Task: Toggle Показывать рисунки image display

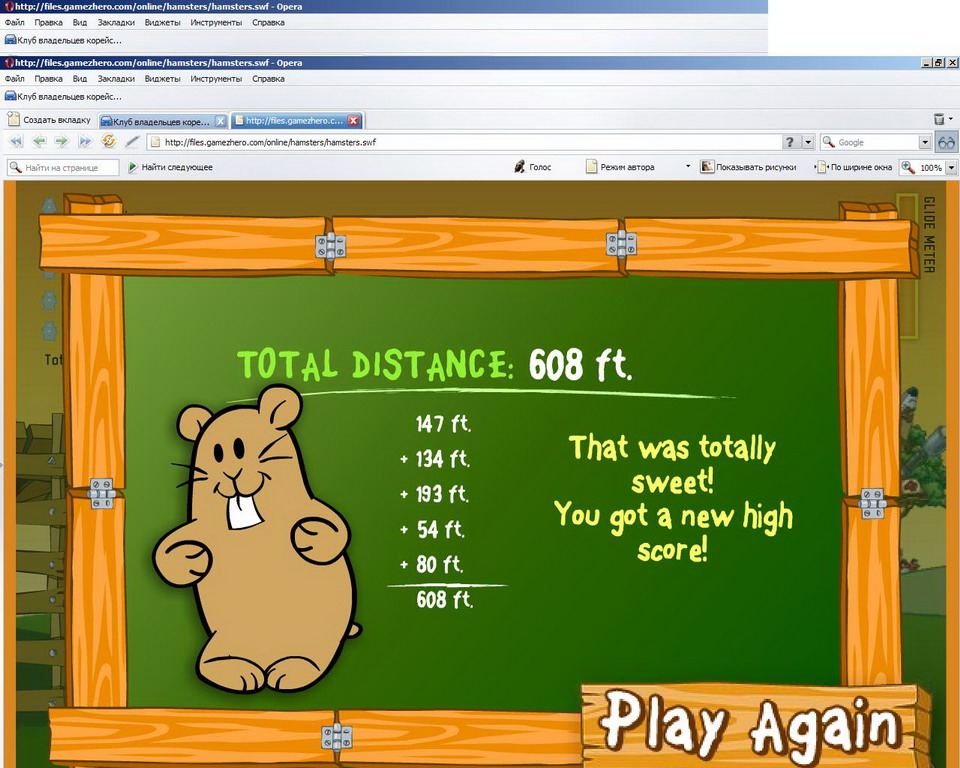Action: pos(748,167)
